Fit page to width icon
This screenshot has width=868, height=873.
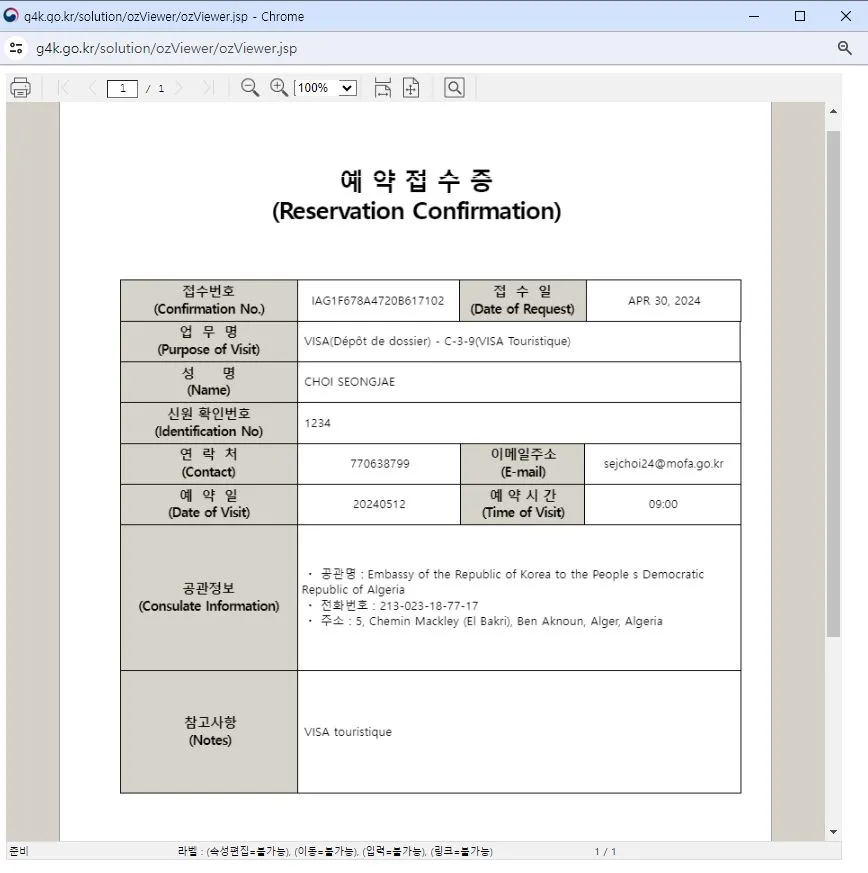[x=382, y=88]
